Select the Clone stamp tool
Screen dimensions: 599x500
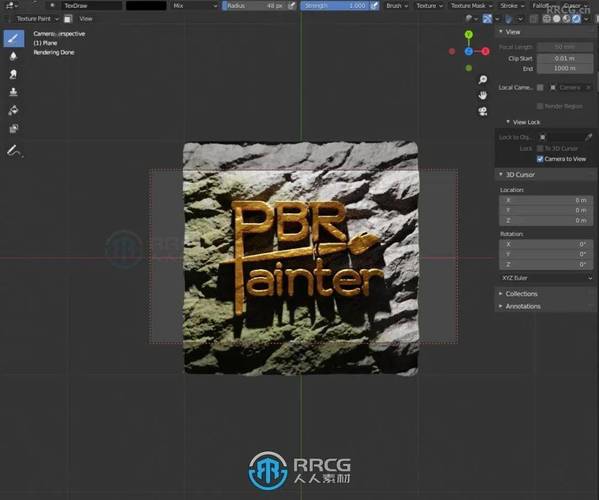(14, 92)
